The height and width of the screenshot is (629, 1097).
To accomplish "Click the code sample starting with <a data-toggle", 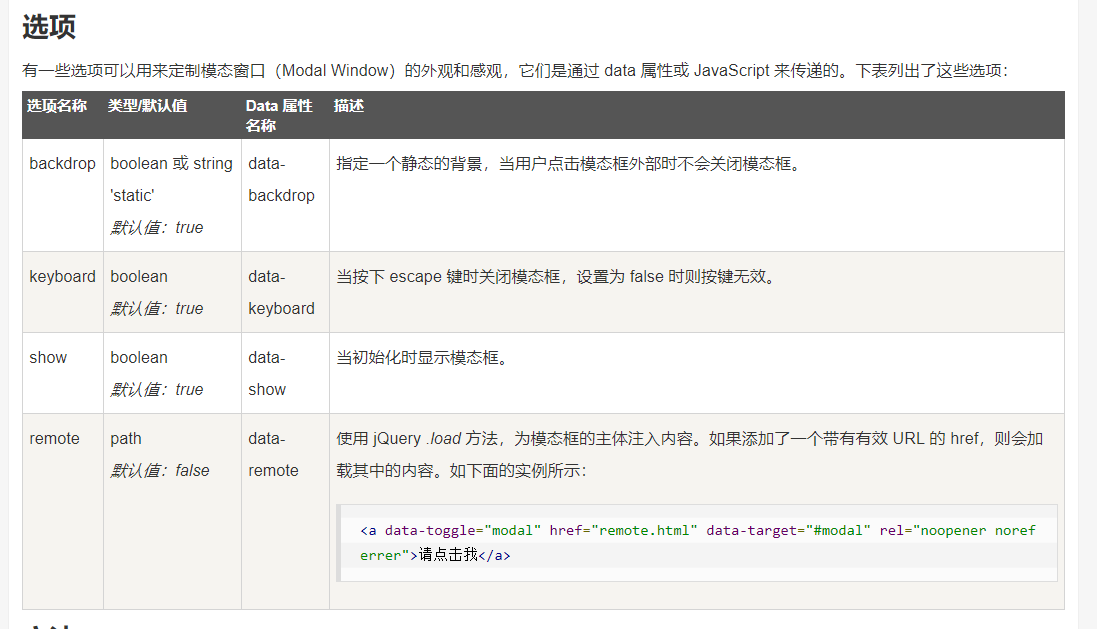I will [697, 543].
